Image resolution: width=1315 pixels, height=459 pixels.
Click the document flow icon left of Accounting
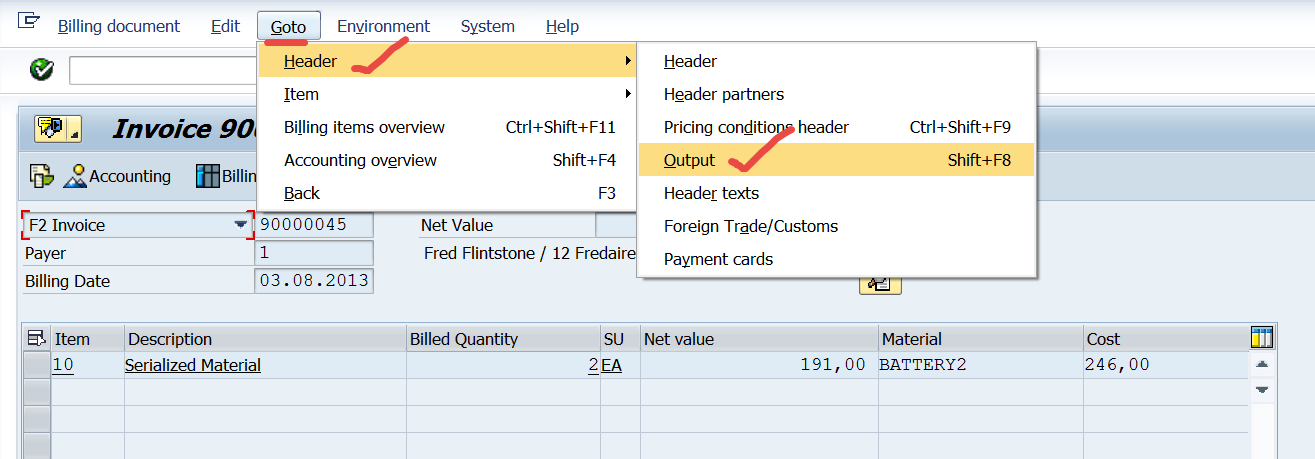coord(41,176)
